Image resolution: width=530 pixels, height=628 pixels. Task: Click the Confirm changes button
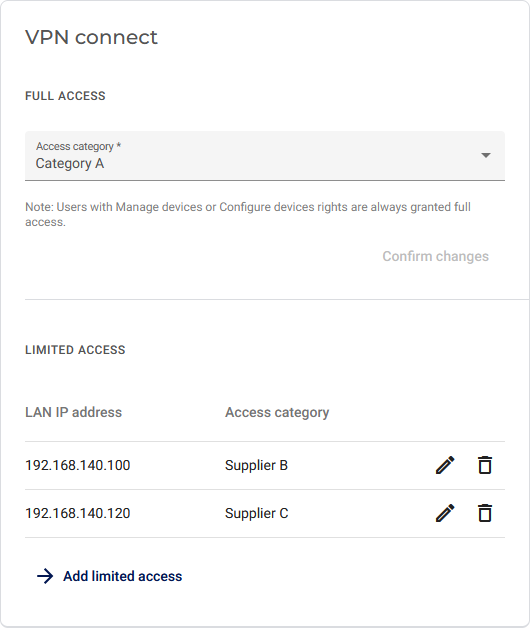click(x=435, y=256)
